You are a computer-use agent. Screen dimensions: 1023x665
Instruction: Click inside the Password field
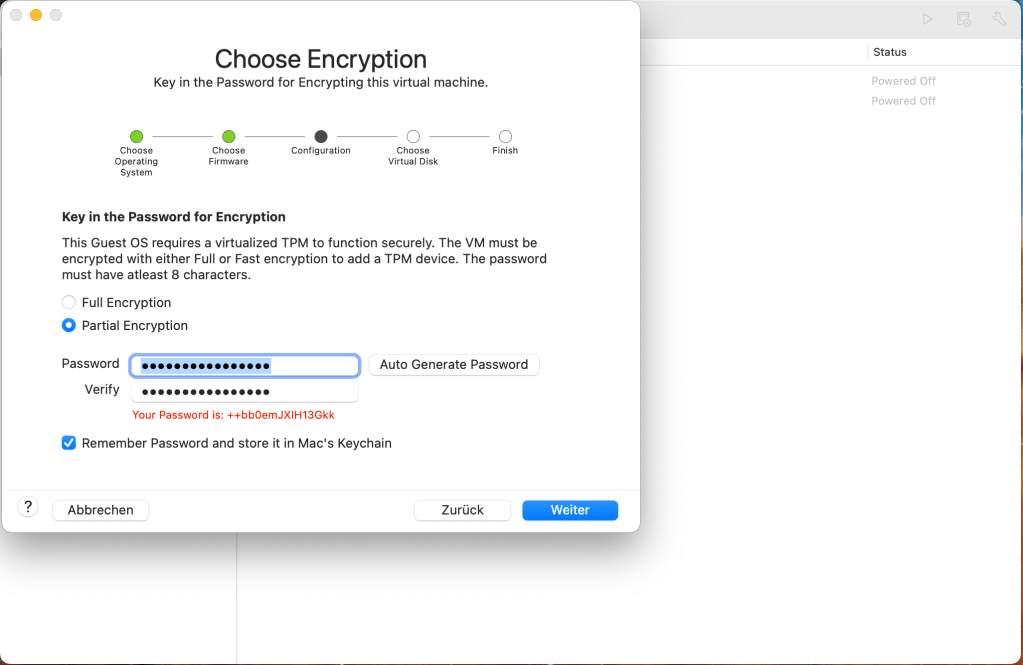point(243,365)
